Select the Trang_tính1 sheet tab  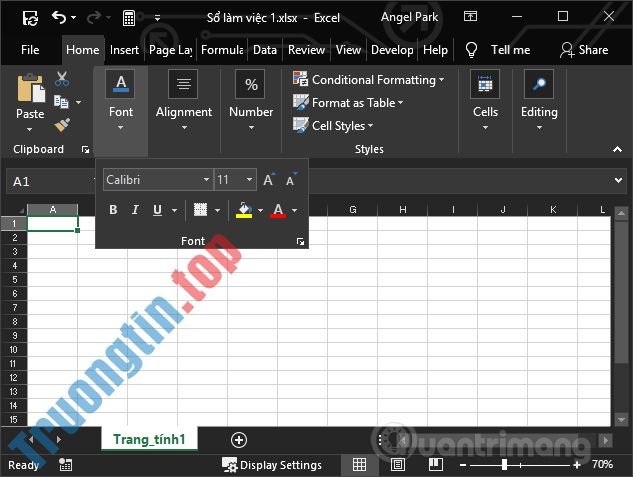pyautogui.click(x=149, y=439)
